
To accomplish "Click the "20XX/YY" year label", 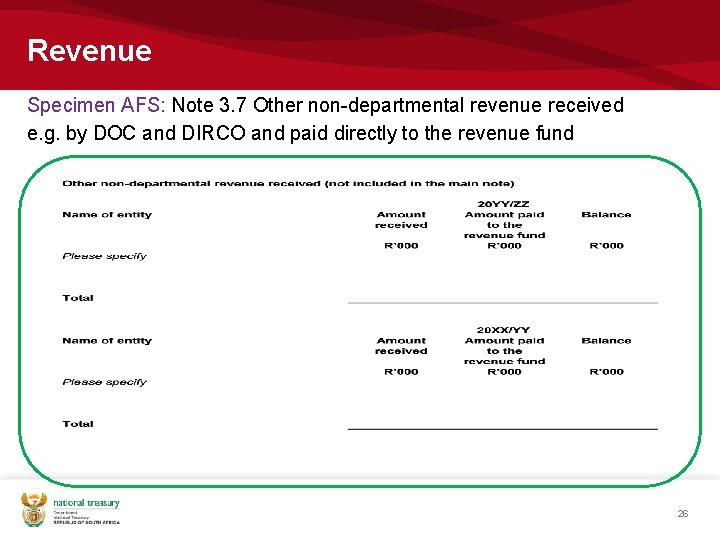I will coord(504,330).
